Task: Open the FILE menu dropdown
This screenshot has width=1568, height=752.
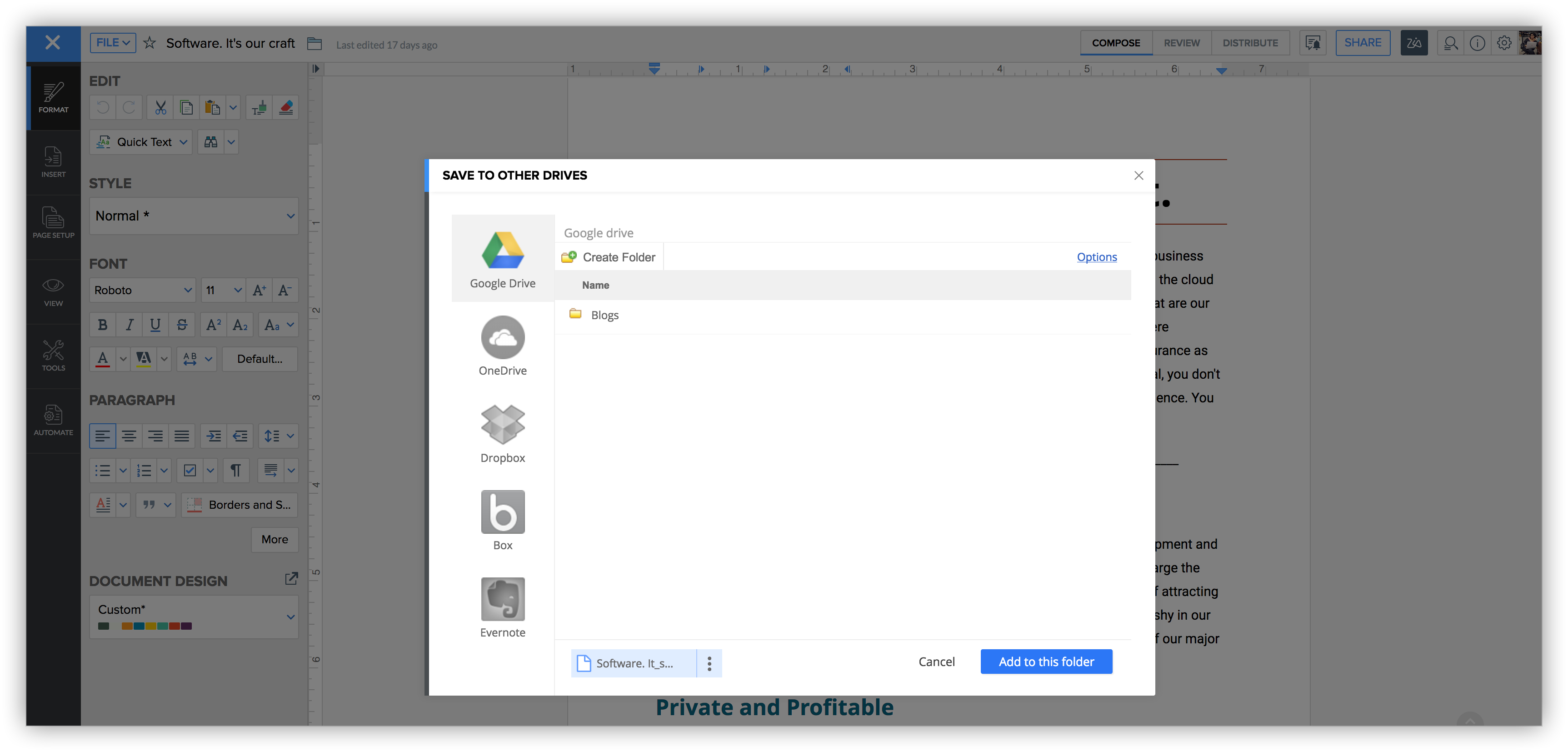Action: pos(113,43)
